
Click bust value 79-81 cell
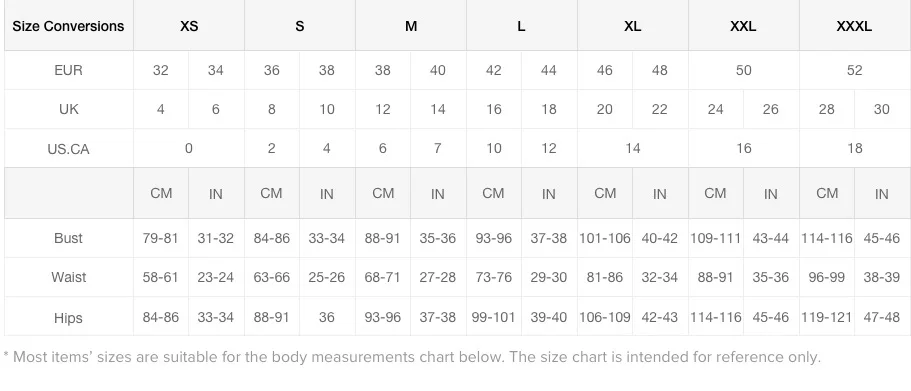[161, 238]
